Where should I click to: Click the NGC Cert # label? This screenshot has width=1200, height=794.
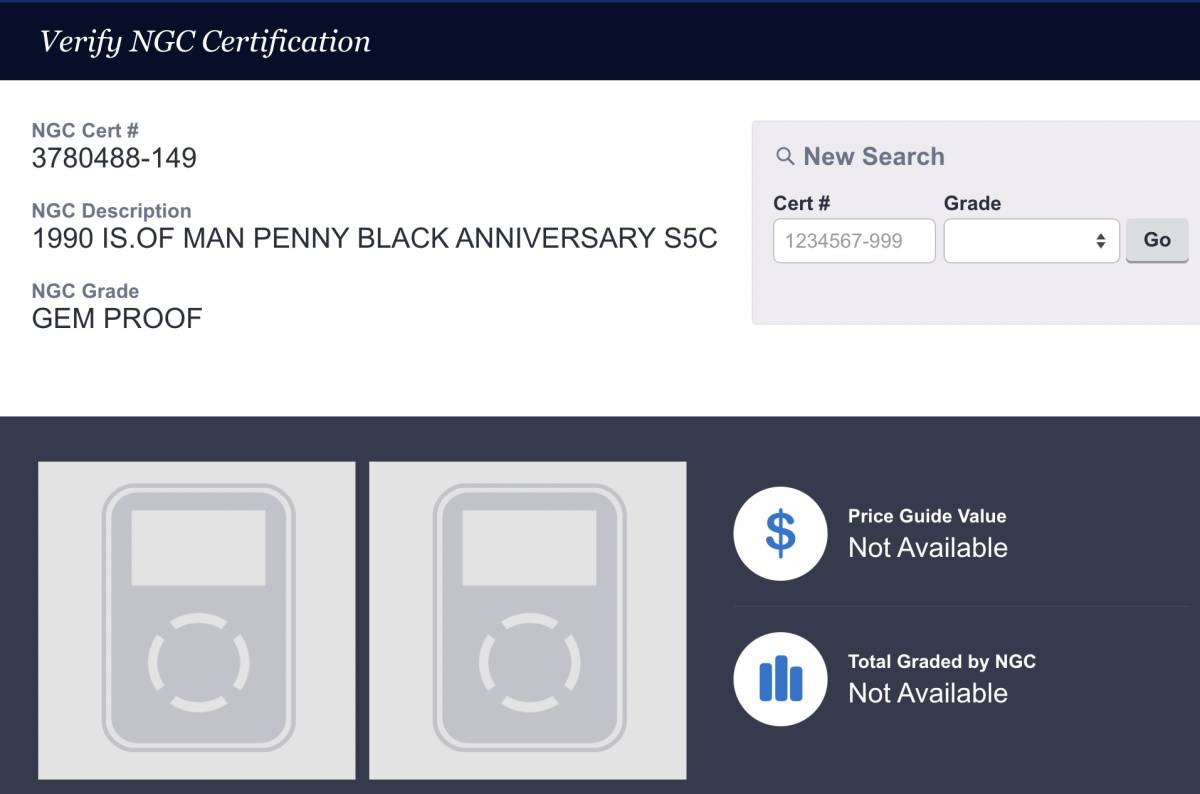85,130
